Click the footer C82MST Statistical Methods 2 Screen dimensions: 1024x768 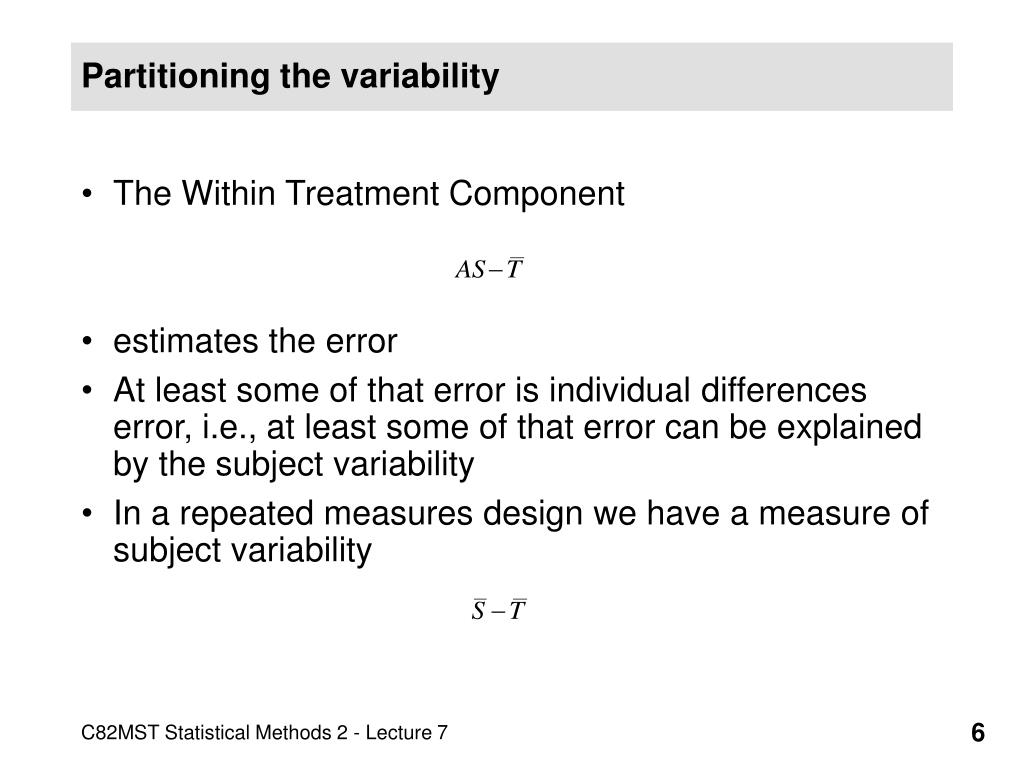pyautogui.click(x=214, y=733)
